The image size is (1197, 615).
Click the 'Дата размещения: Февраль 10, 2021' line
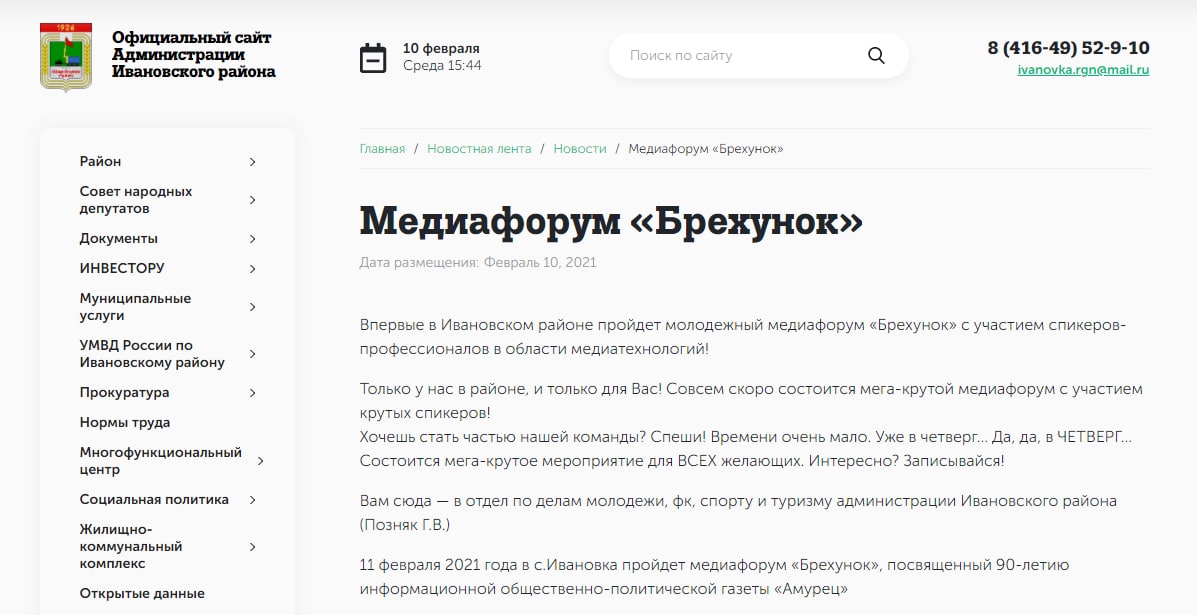point(478,262)
